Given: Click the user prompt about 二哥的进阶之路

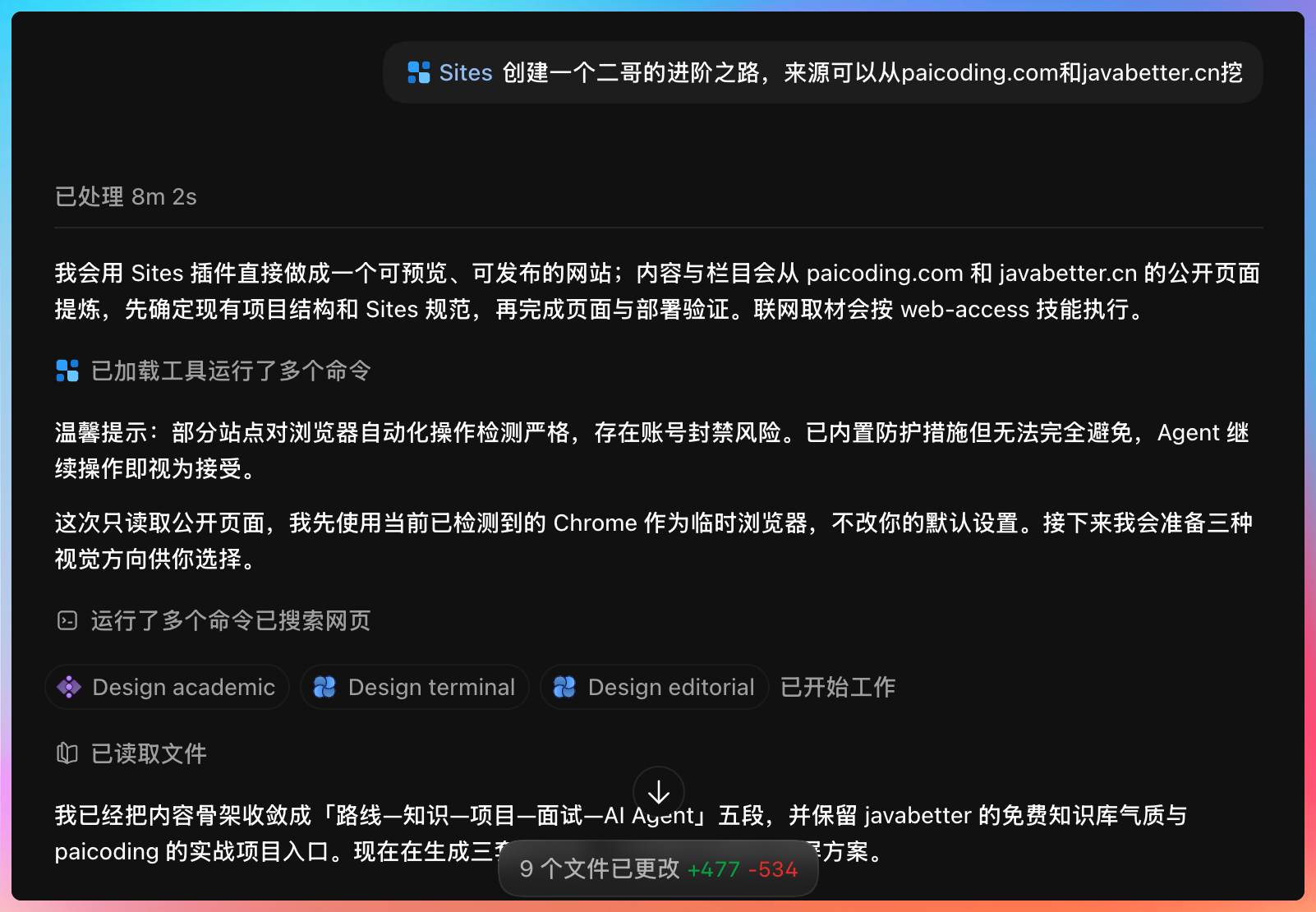Looking at the screenshot, I should (x=823, y=72).
